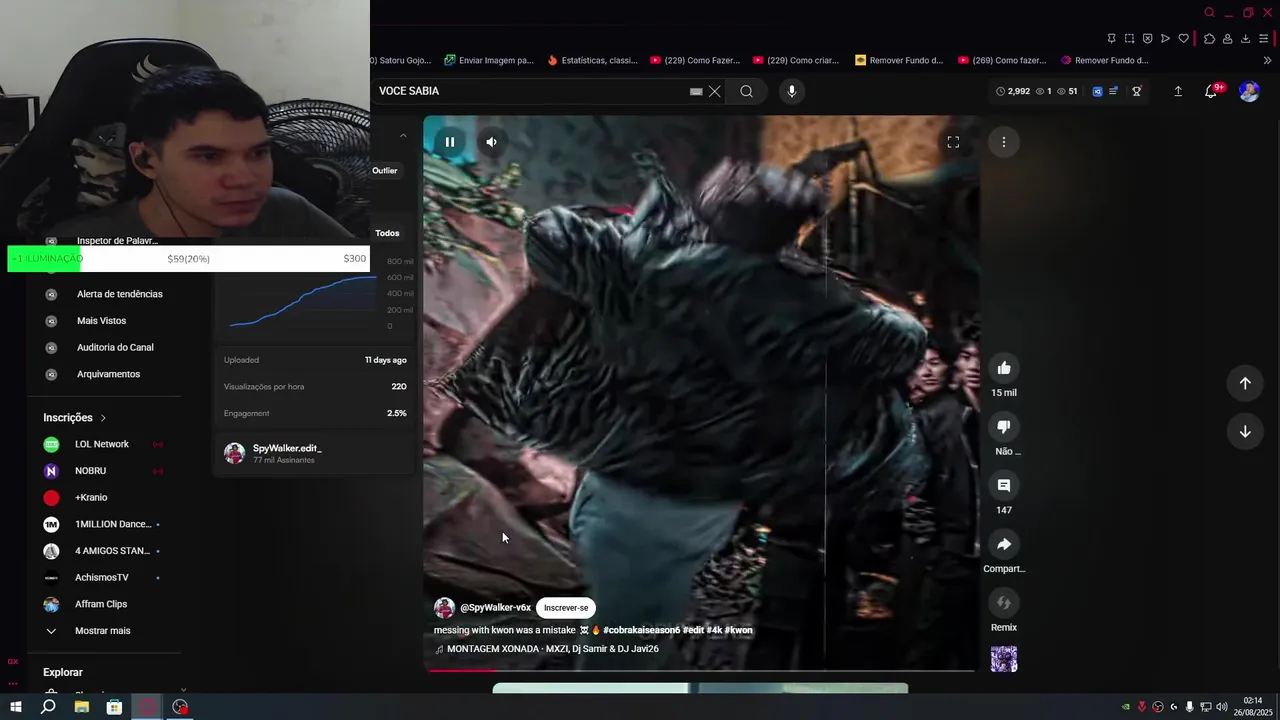Pause the playing Shorts video
This screenshot has height=720, width=1280.
point(450,142)
